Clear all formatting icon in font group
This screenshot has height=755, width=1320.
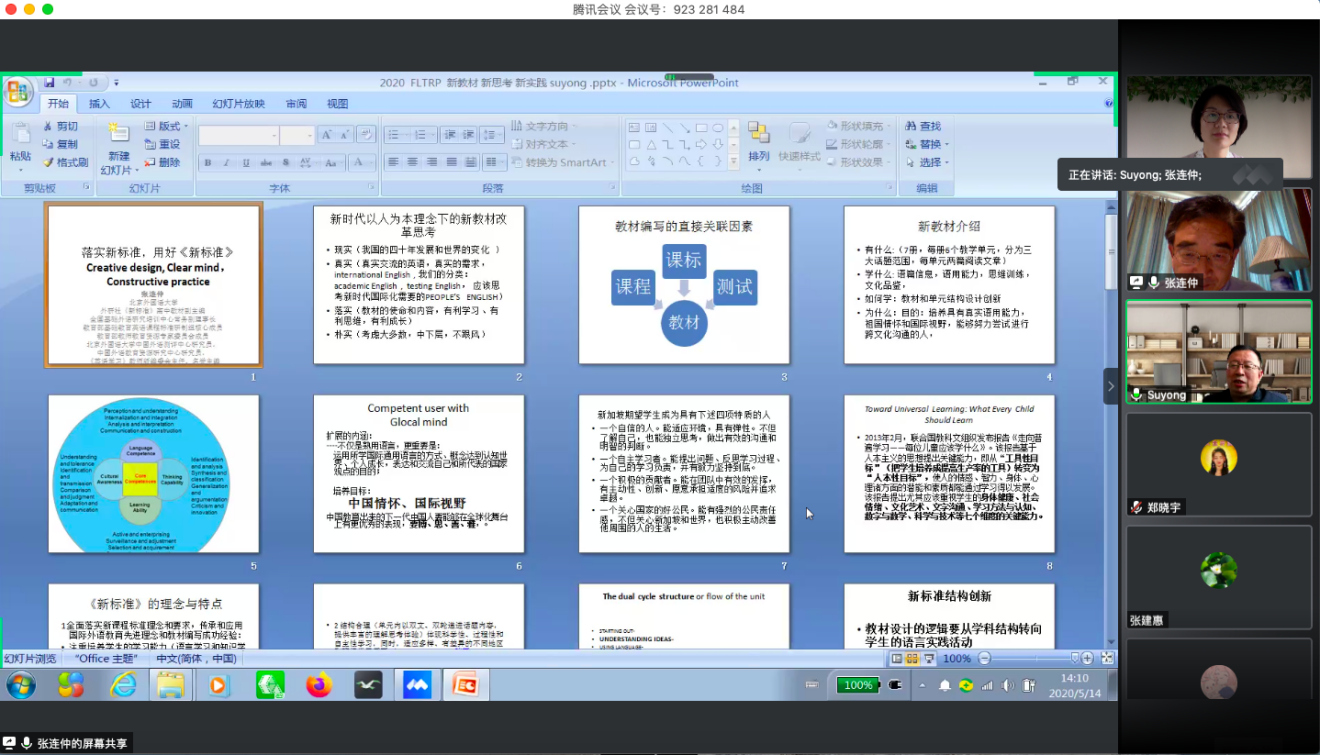(x=366, y=135)
